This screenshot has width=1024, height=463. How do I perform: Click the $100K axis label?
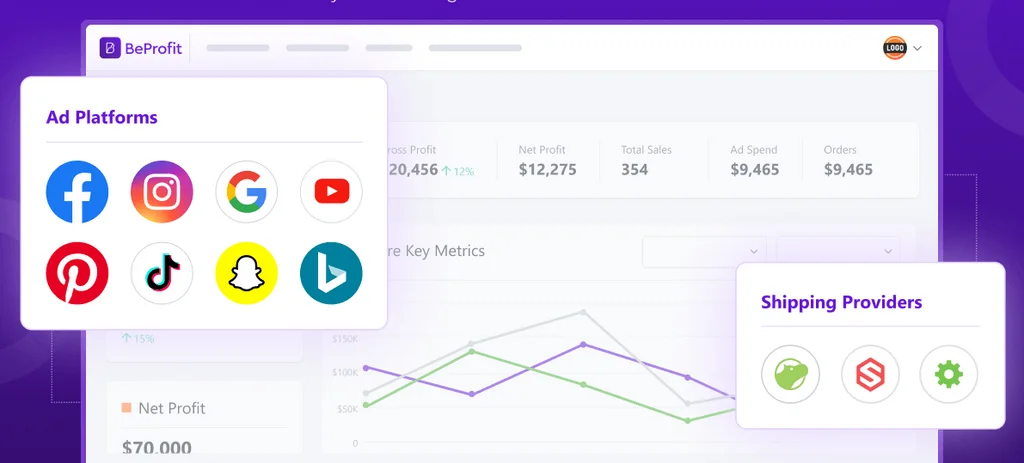[x=345, y=372]
